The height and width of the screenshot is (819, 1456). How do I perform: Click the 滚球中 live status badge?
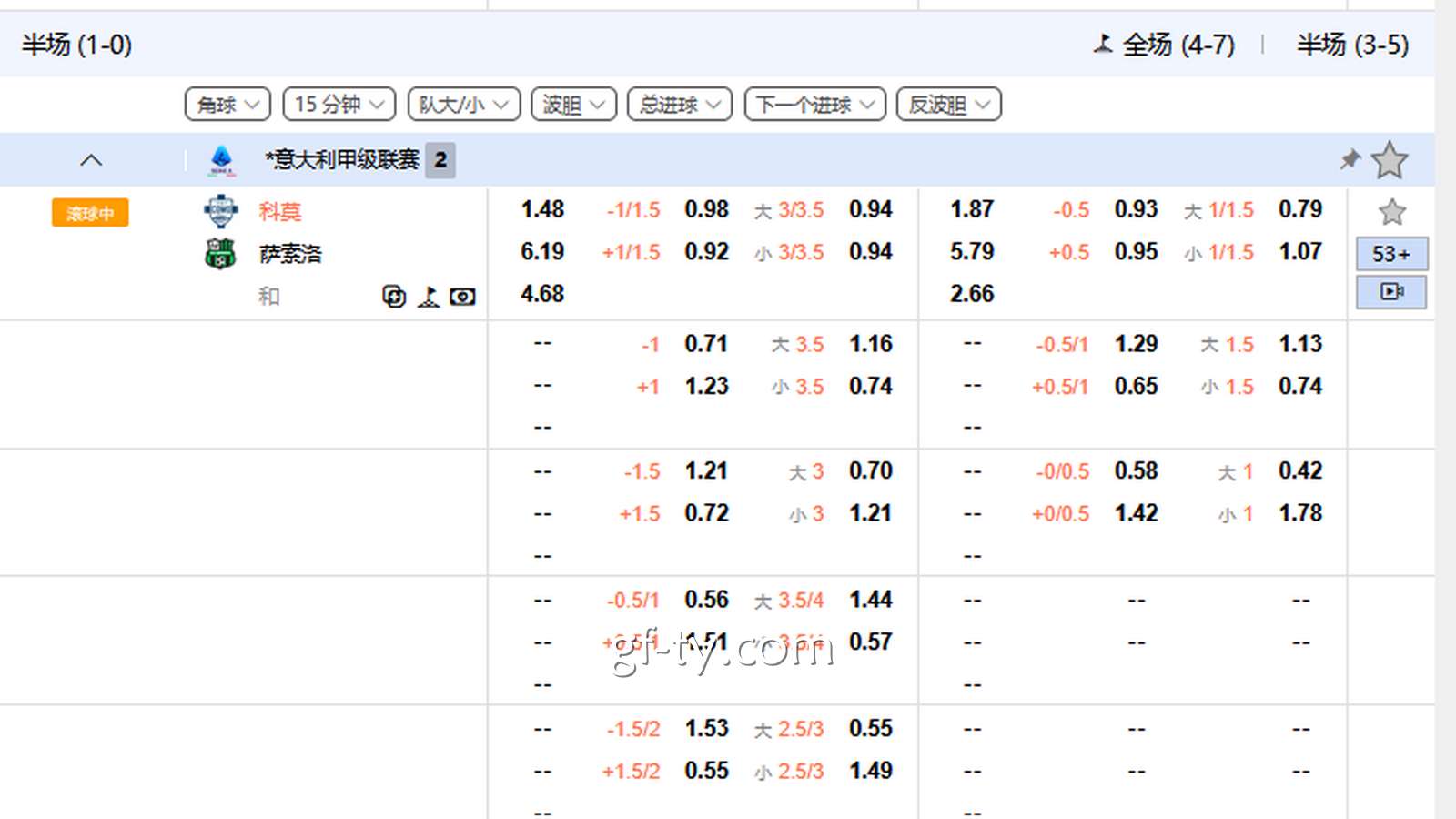click(x=90, y=213)
